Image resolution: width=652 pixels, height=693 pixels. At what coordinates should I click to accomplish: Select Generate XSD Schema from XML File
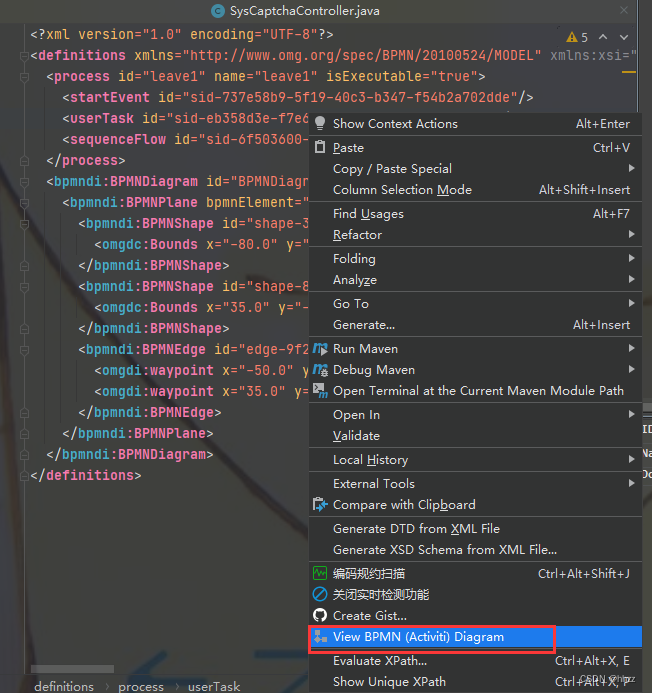click(475, 550)
